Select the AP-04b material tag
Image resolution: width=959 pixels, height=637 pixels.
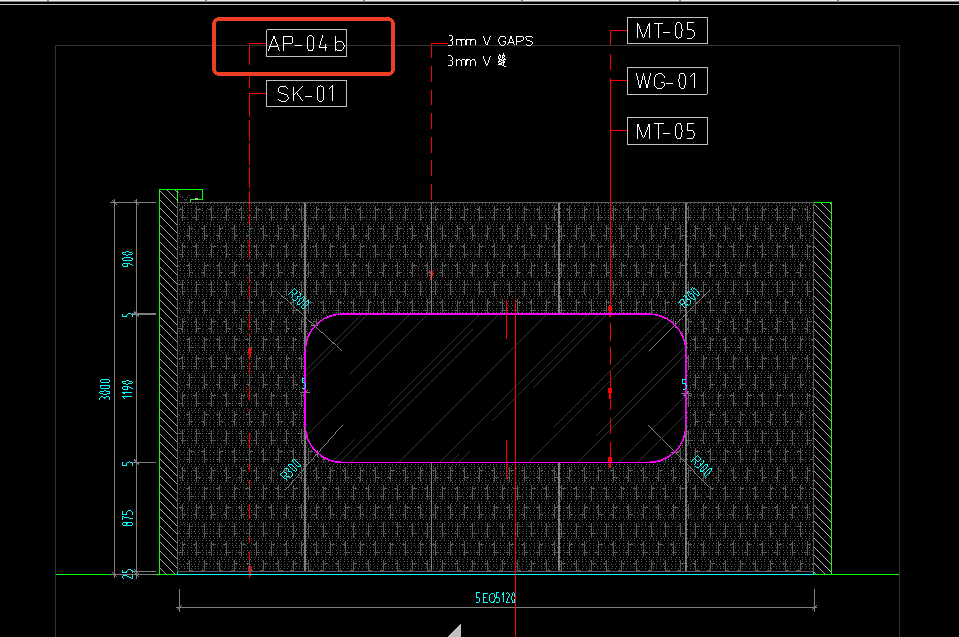click(x=306, y=44)
